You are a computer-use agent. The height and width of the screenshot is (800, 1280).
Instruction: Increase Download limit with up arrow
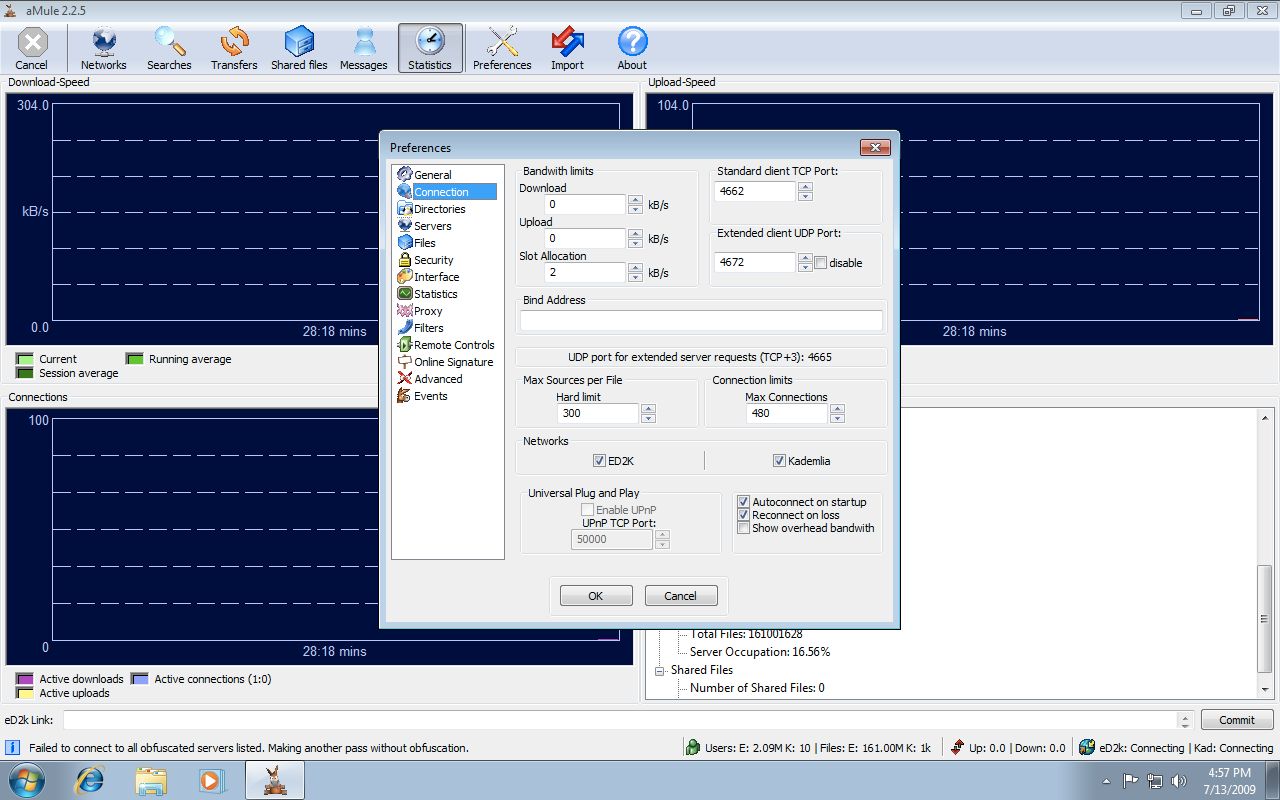(x=635, y=200)
